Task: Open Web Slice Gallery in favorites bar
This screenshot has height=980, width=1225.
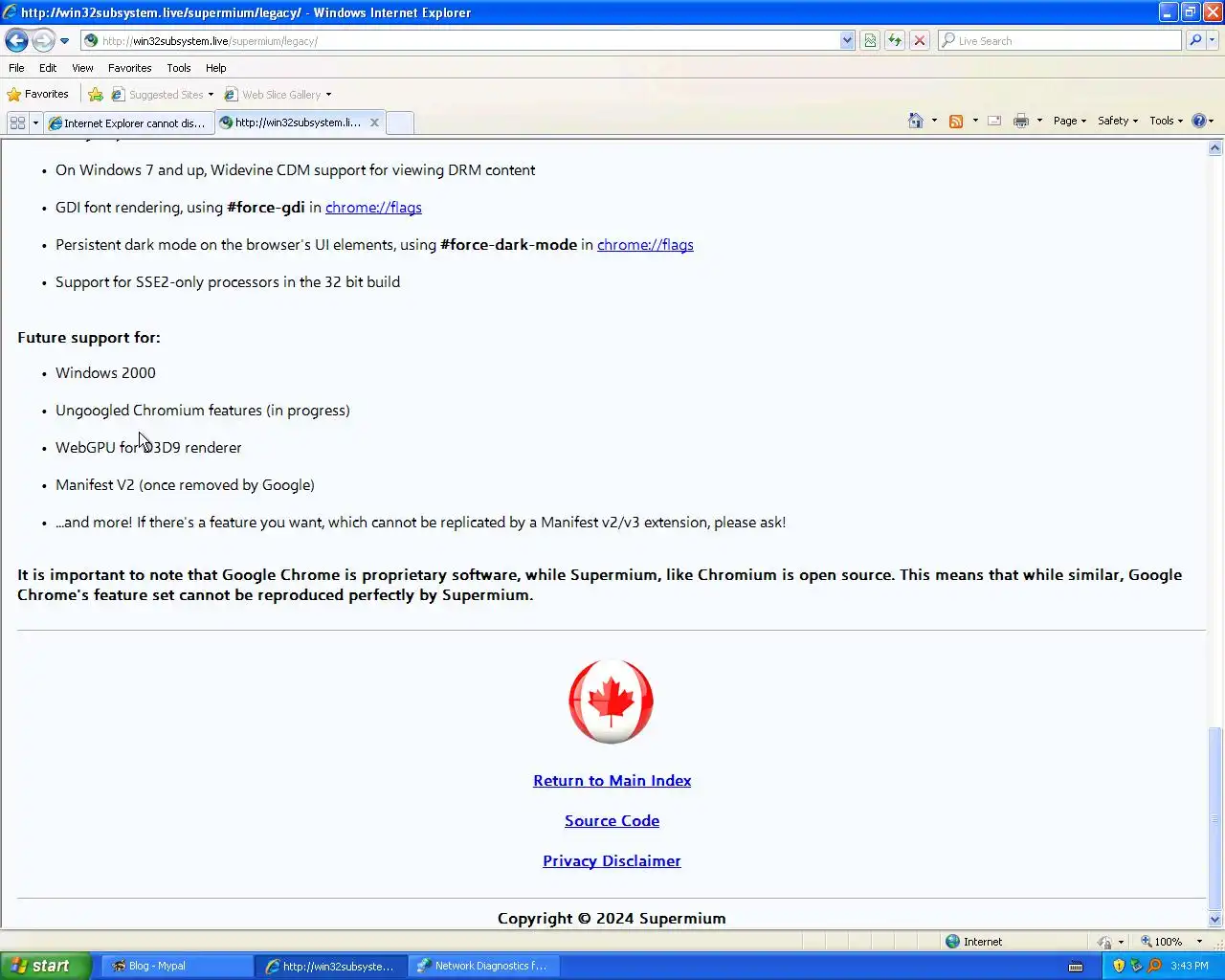Action: coord(278,94)
